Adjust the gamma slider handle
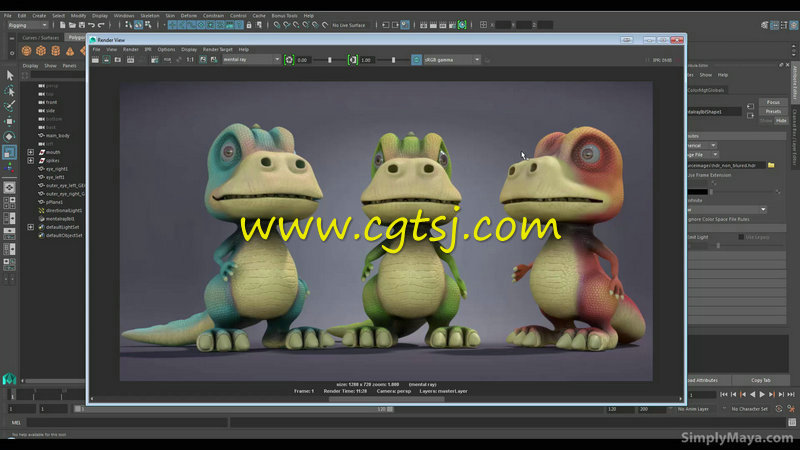The image size is (800, 450). [x=393, y=60]
